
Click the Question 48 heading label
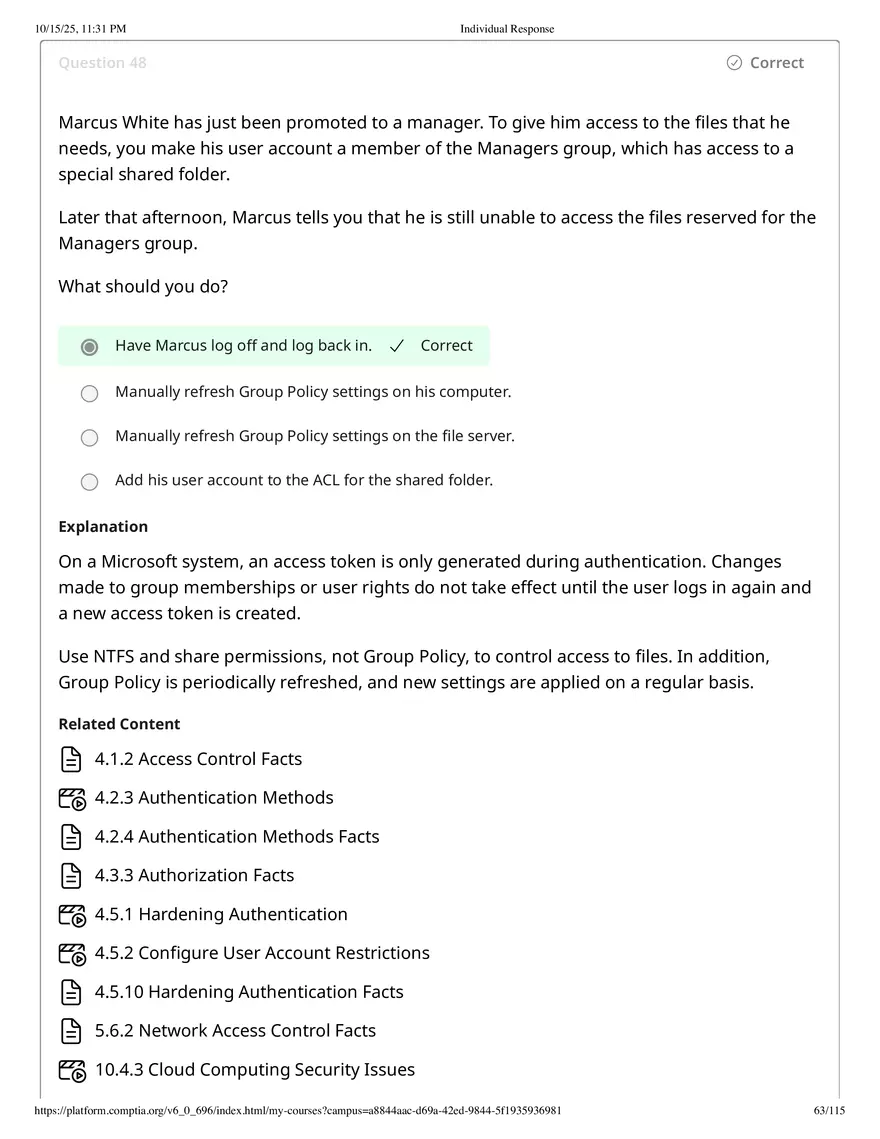(x=102, y=62)
